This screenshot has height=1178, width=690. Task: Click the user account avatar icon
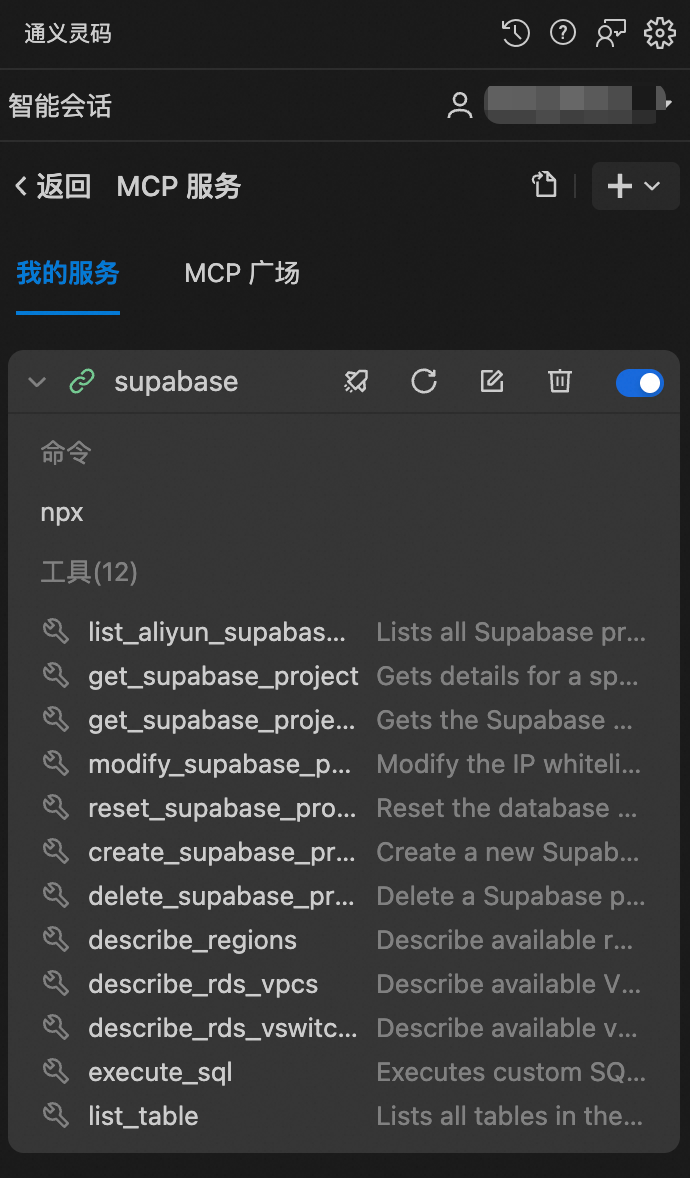point(460,106)
